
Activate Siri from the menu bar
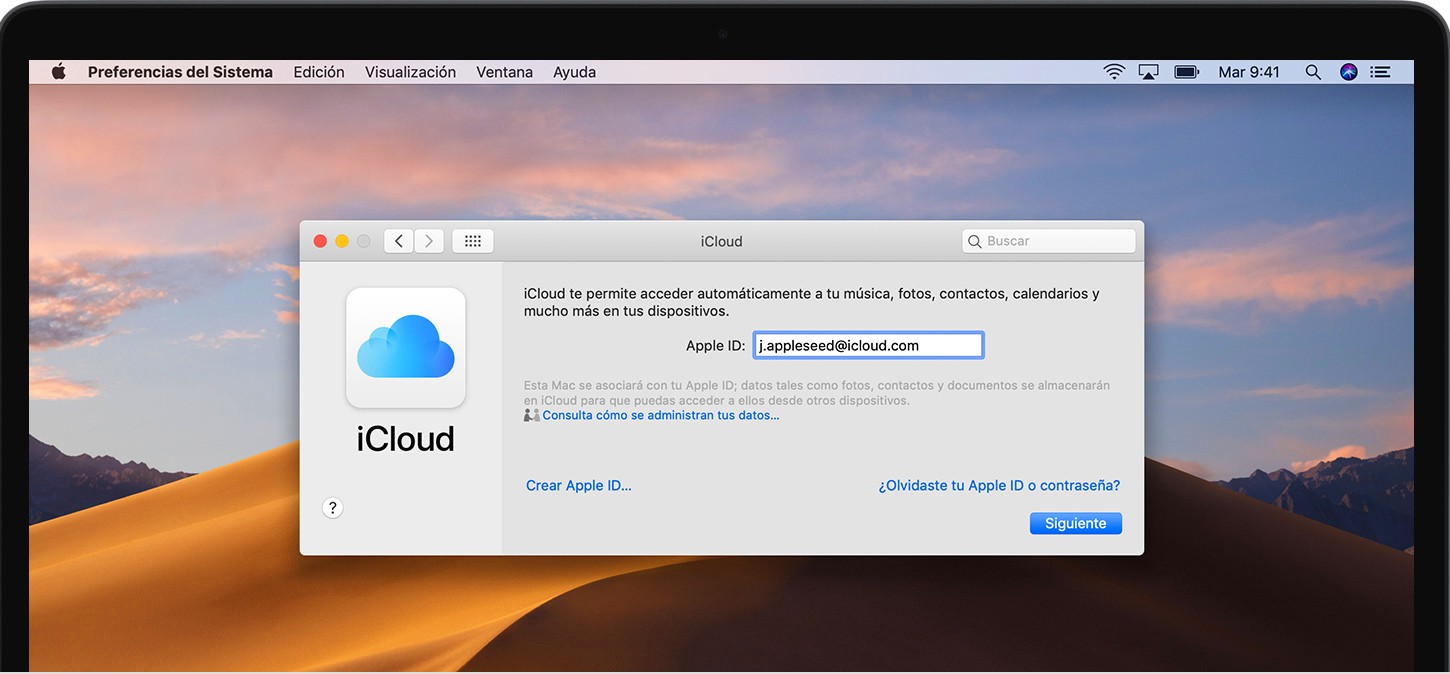1348,72
